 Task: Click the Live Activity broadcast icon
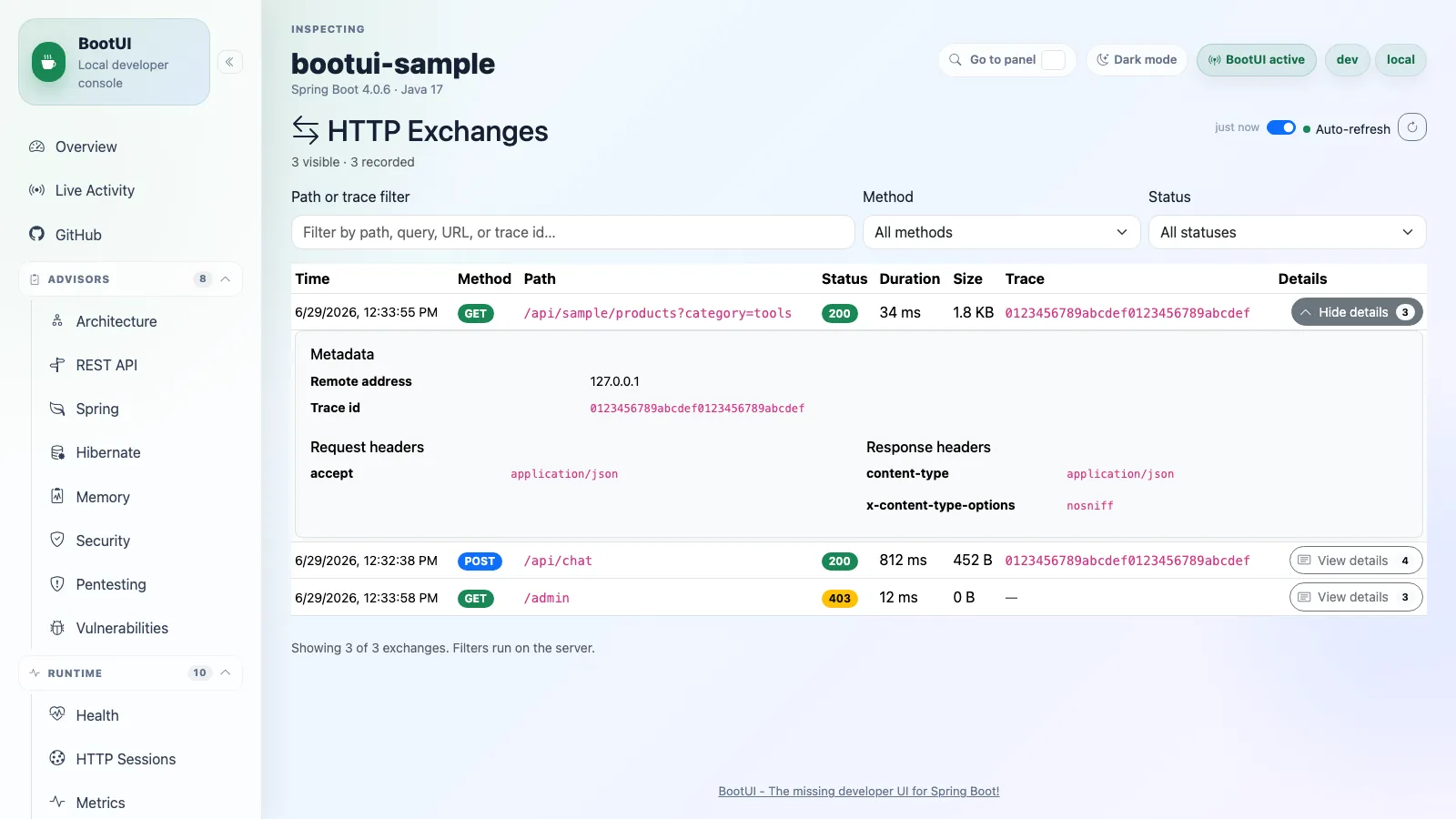point(36,190)
